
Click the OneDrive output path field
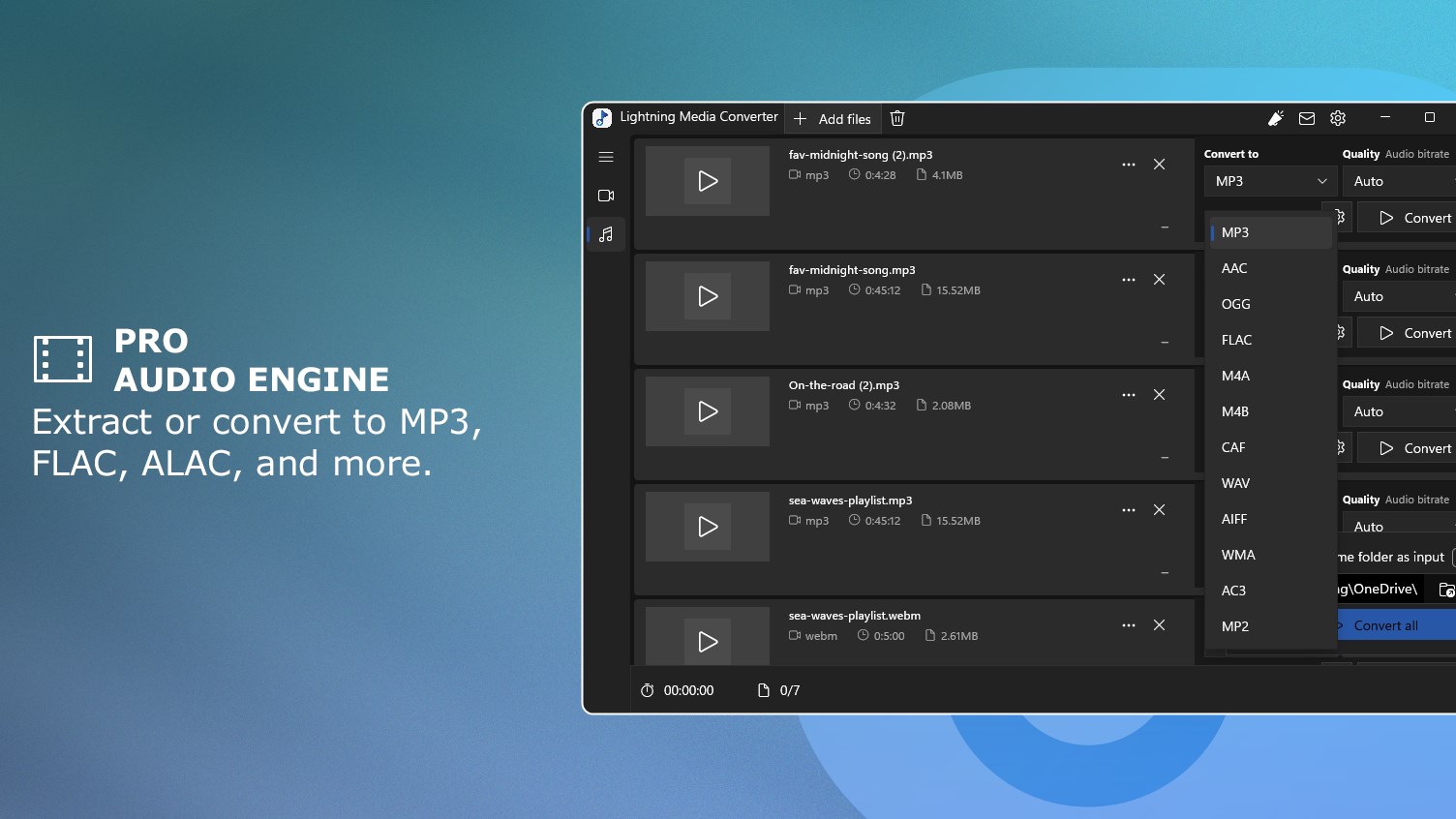coord(1381,590)
